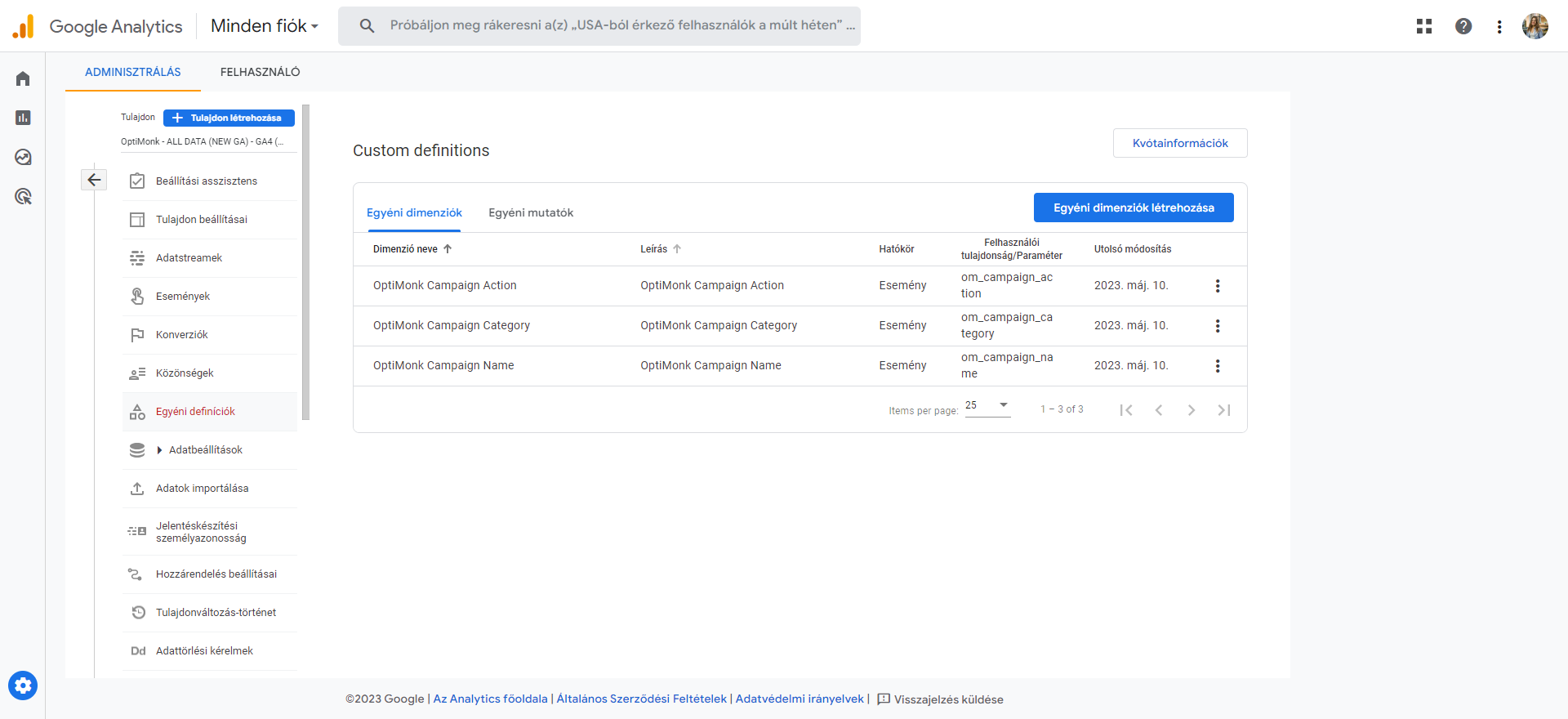Click the om_campaign_name parameter cell
This screenshot has width=1568, height=719.
pyautogui.click(x=1007, y=365)
